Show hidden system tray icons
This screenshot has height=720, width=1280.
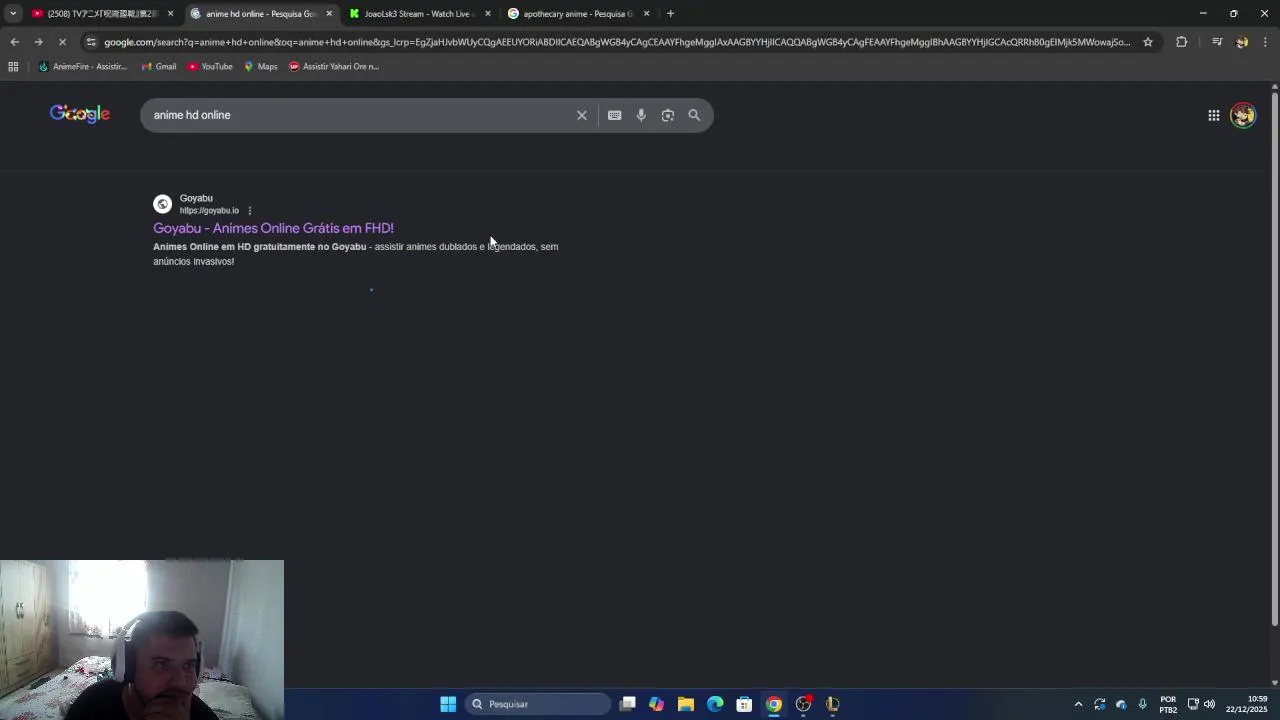pyautogui.click(x=1078, y=704)
